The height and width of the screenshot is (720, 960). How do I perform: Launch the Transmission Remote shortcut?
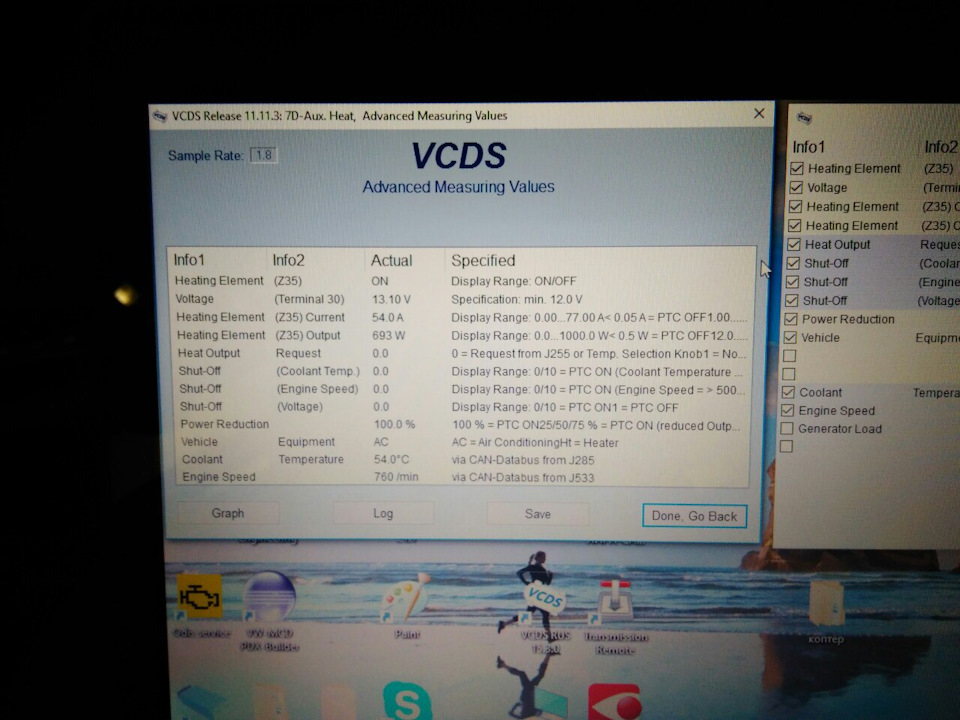(615, 615)
